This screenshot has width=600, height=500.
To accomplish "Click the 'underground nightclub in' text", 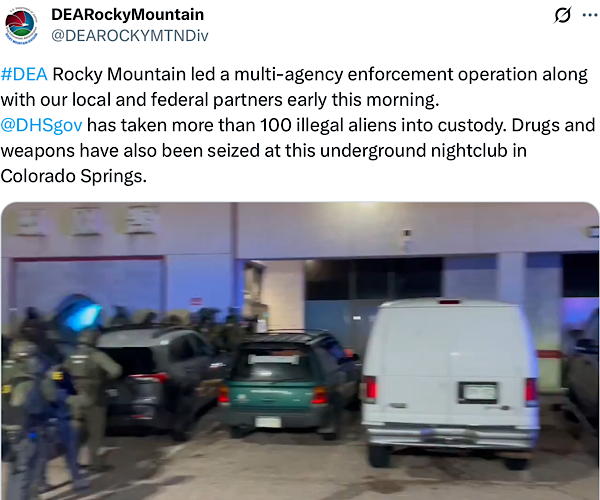I will (423, 151).
